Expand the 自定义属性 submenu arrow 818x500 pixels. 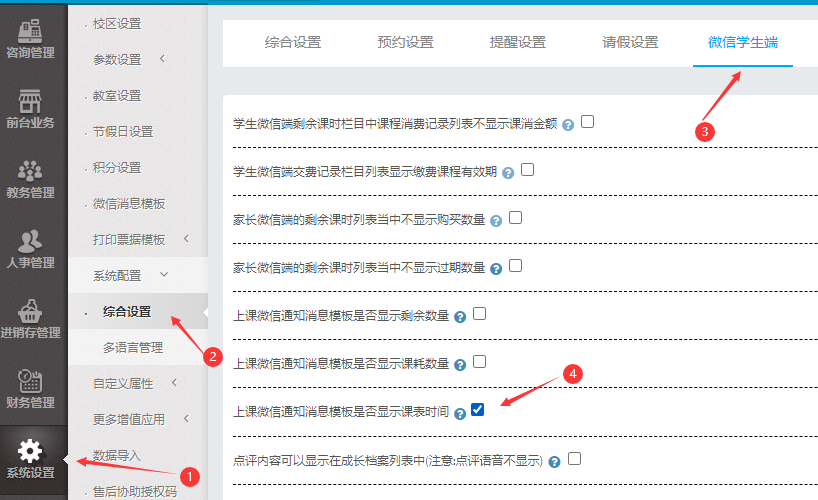pos(174,383)
